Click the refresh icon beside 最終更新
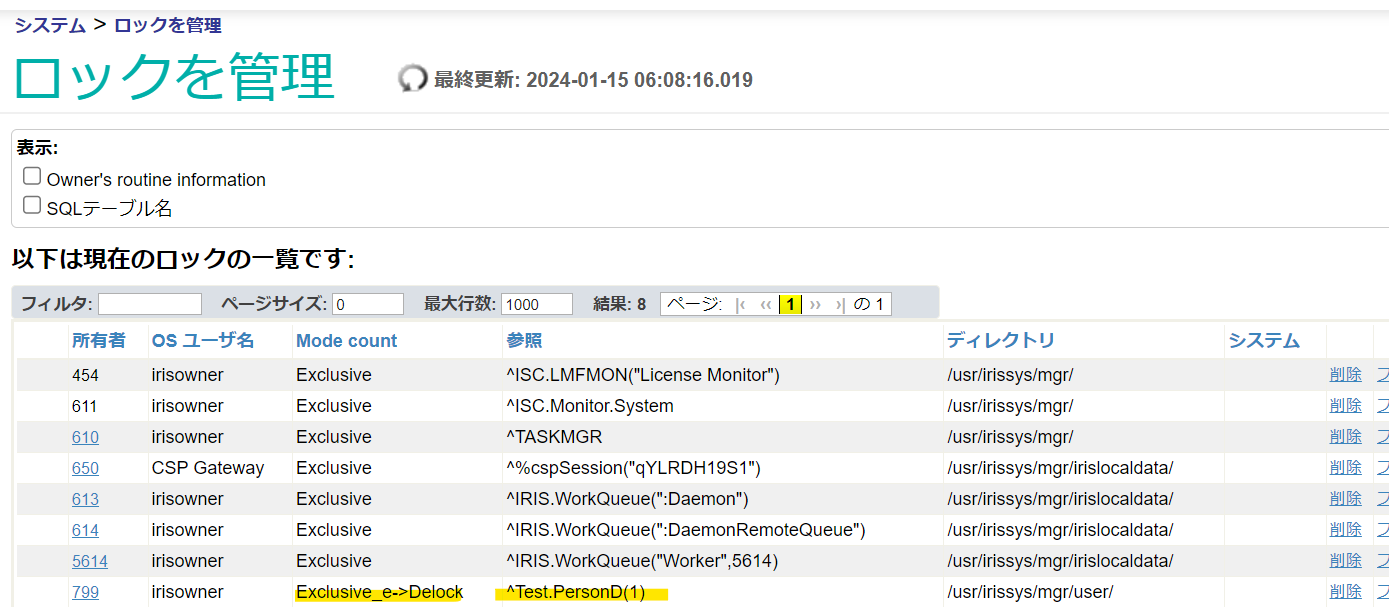This screenshot has width=1389, height=607. [412, 79]
